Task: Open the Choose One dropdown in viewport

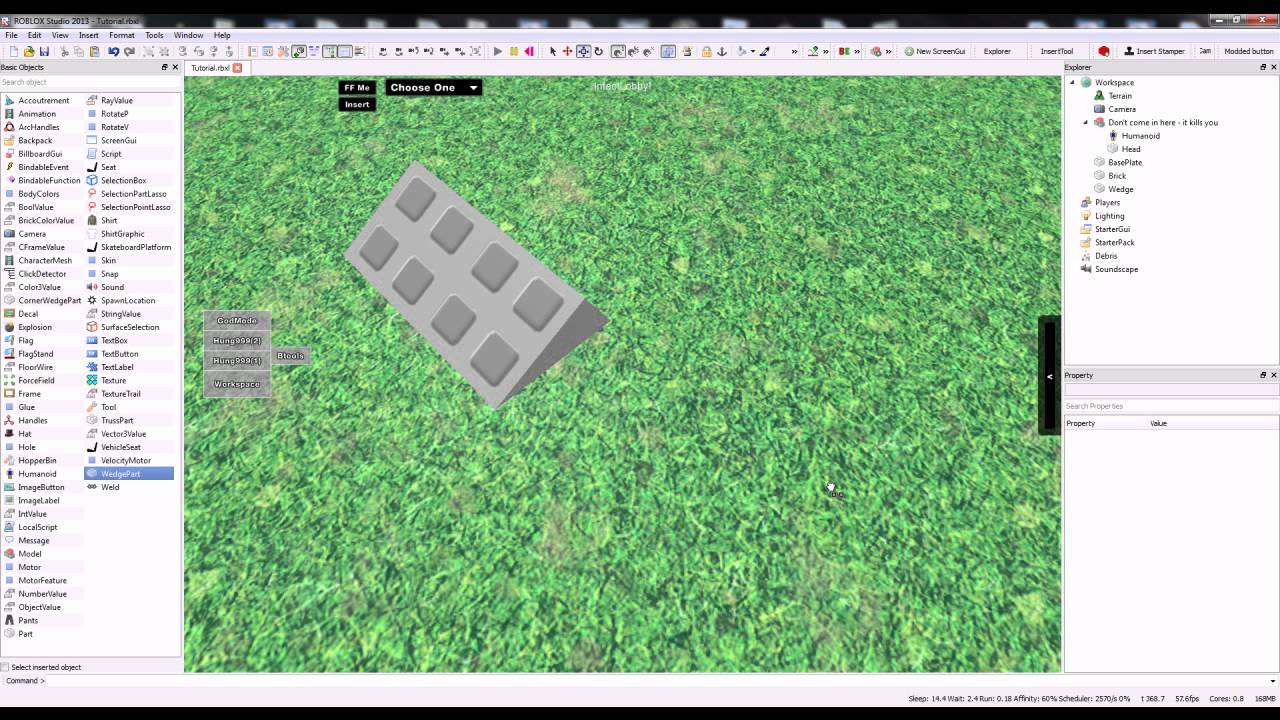Action: (x=434, y=88)
